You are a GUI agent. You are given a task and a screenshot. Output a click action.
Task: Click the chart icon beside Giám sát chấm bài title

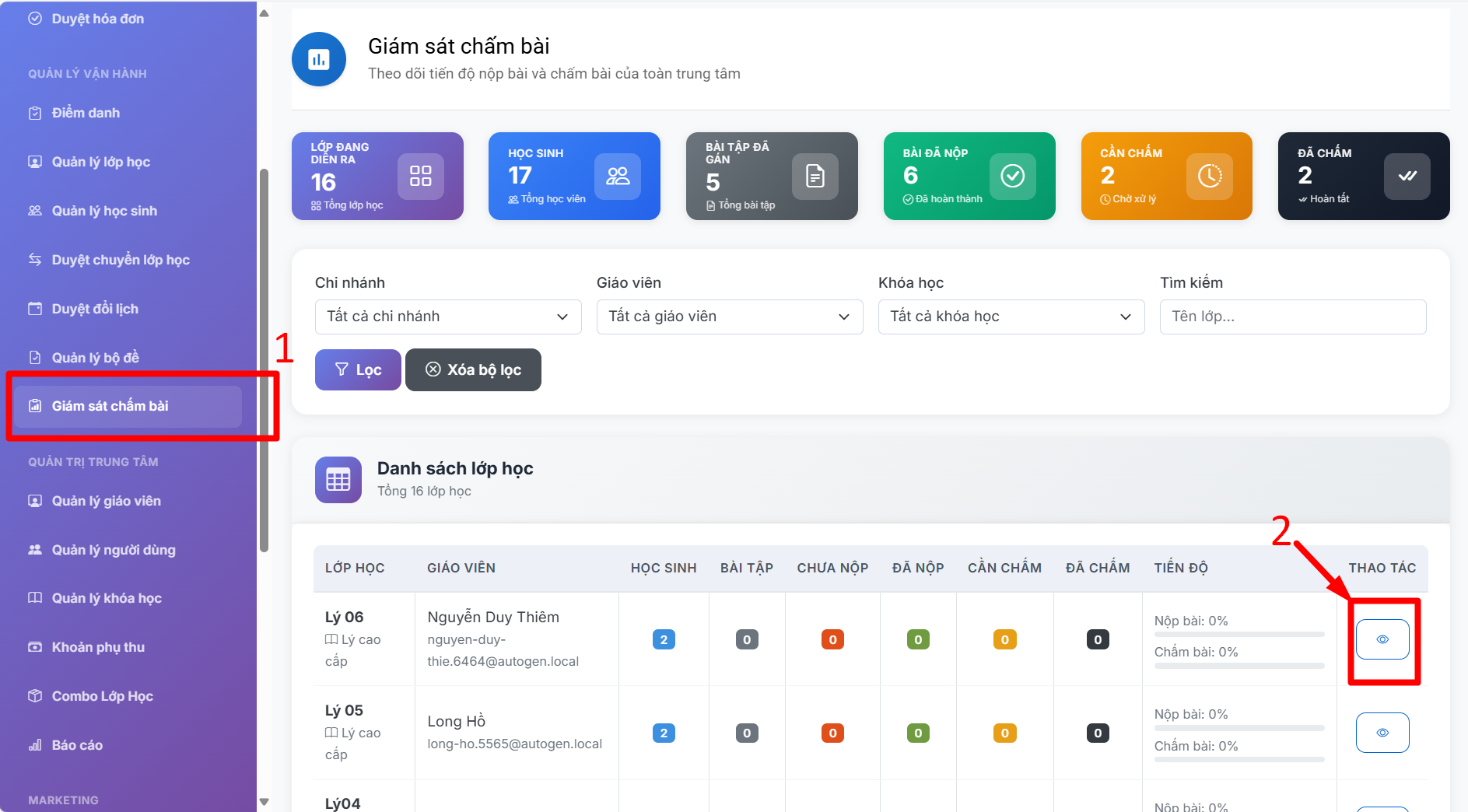[319, 59]
